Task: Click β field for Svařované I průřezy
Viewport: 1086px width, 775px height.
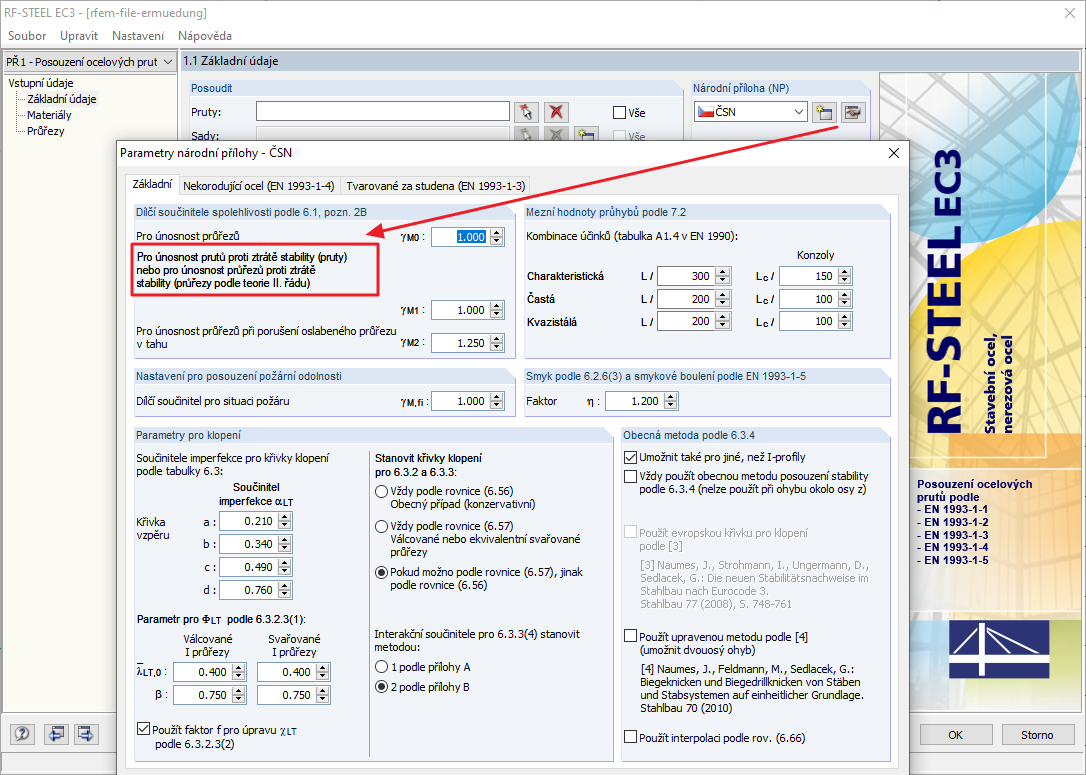Action: (287, 695)
